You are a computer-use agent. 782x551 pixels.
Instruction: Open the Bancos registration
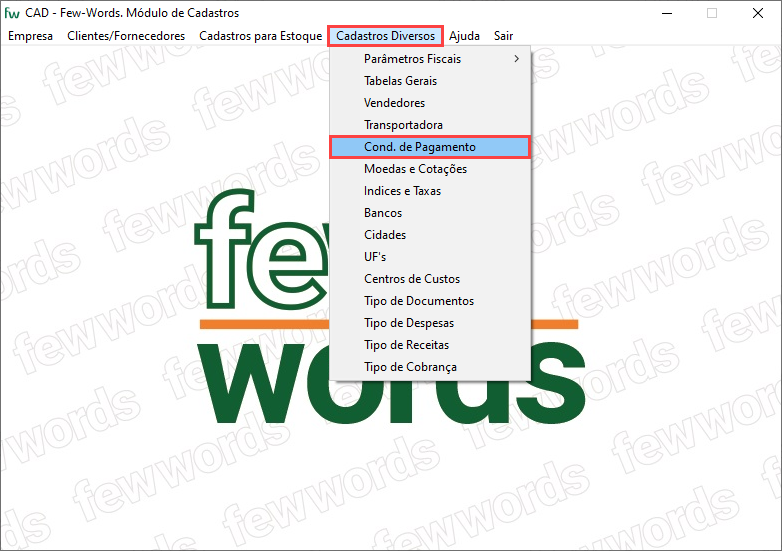[x=430, y=213]
